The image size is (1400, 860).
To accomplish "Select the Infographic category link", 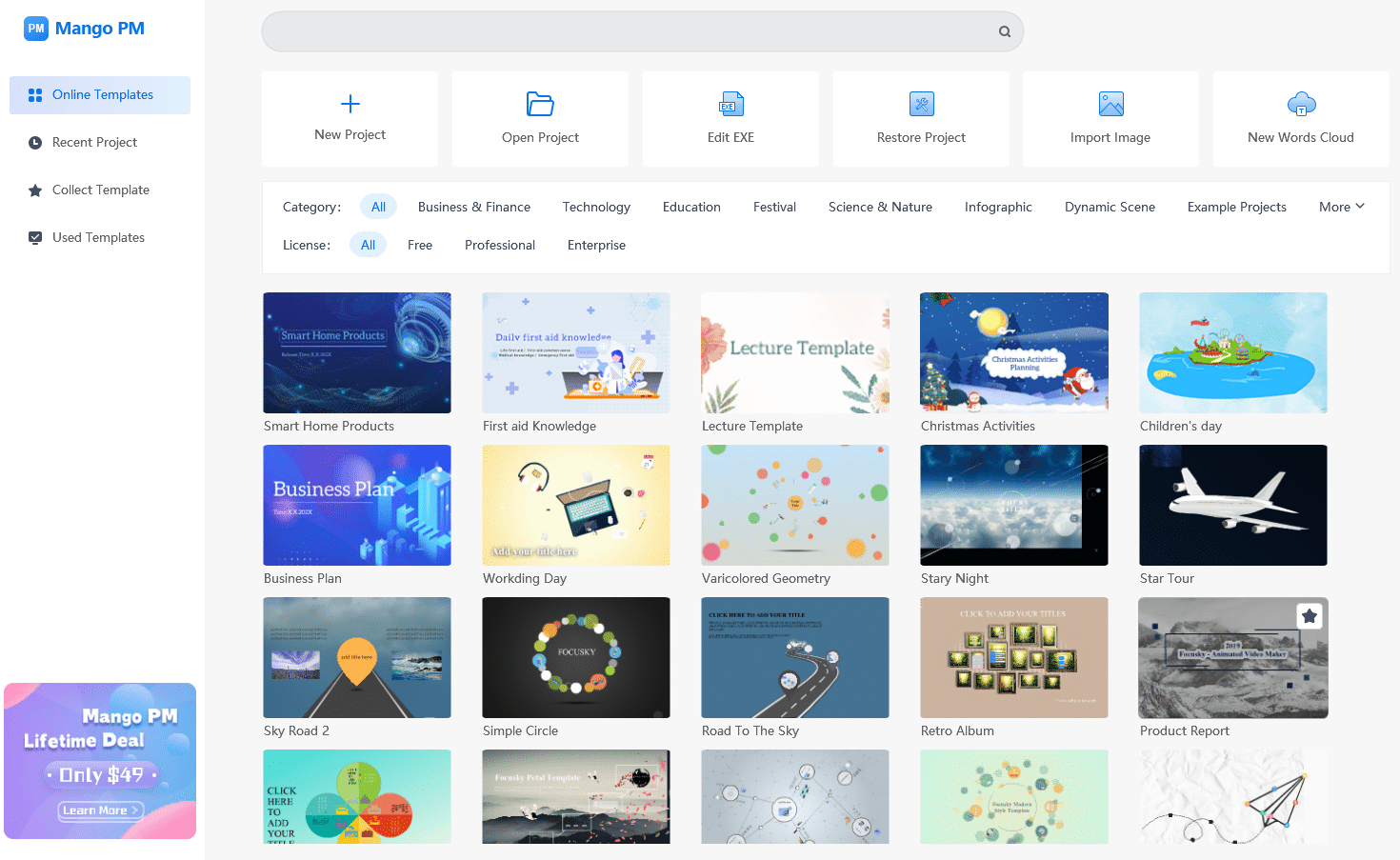I will (998, 207).
